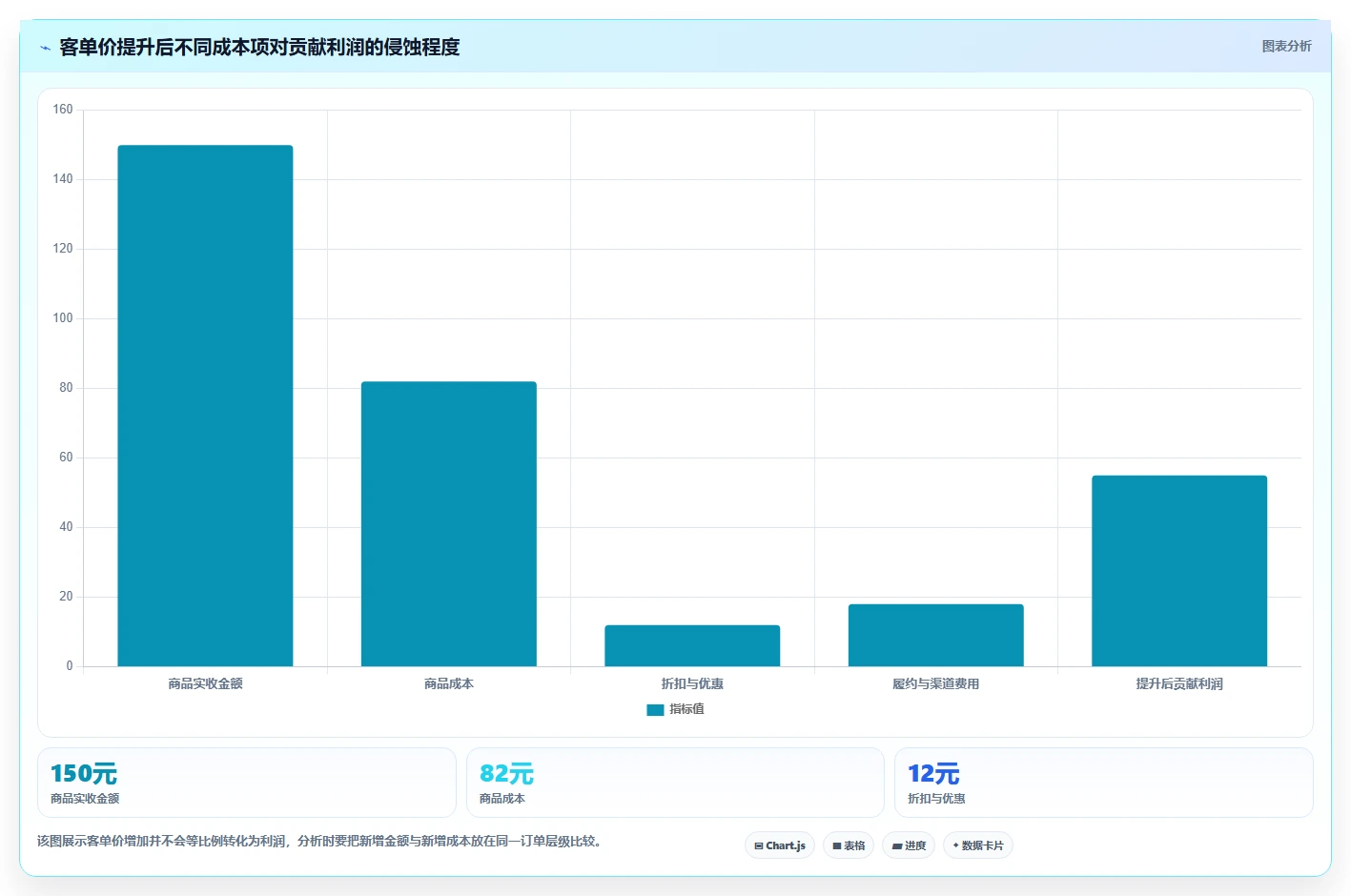Click the y-axis value 160

(63, 110)
